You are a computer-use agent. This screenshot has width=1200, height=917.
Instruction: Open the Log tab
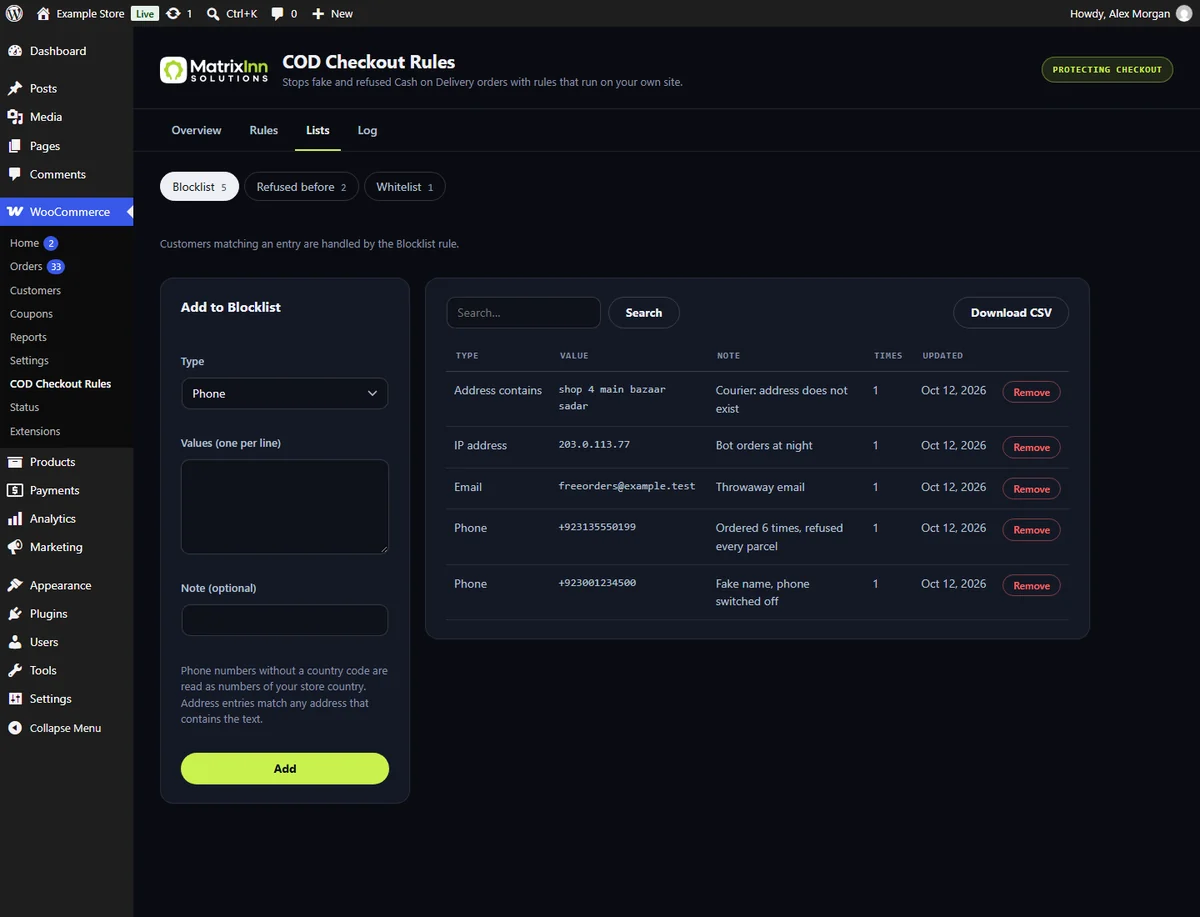367,130
